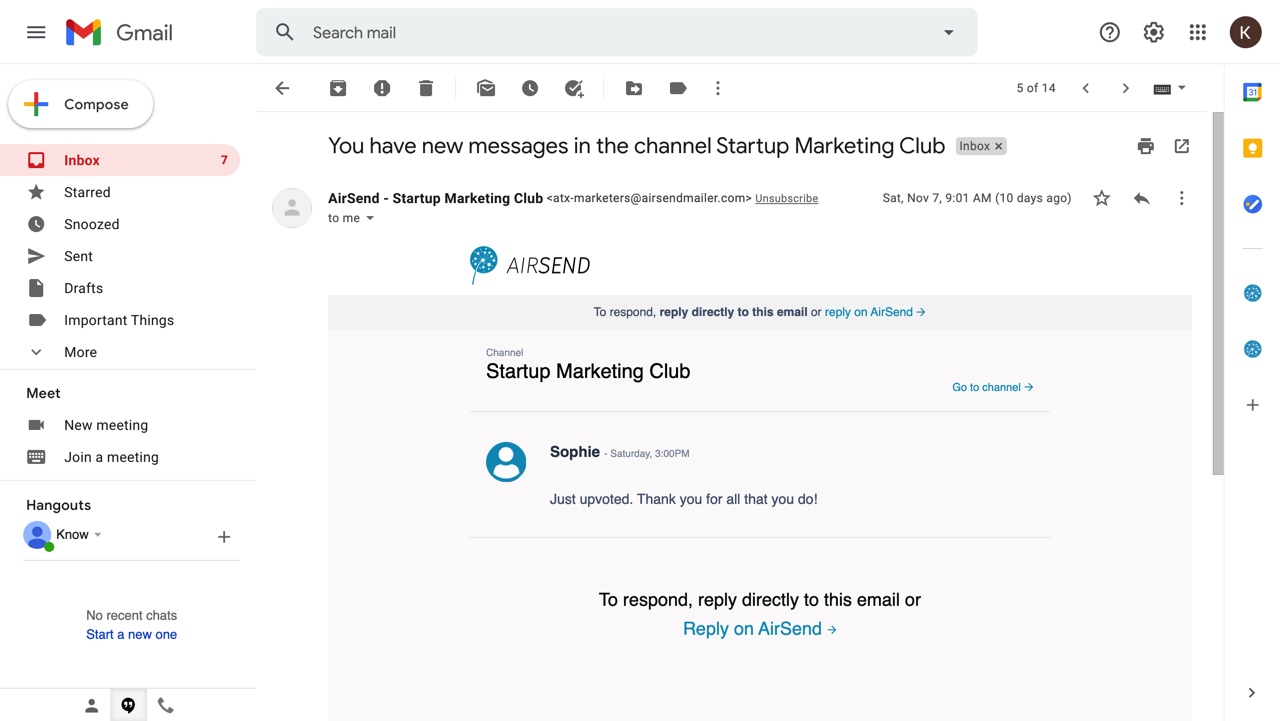Add new Hangouts conversation plus

224,537
